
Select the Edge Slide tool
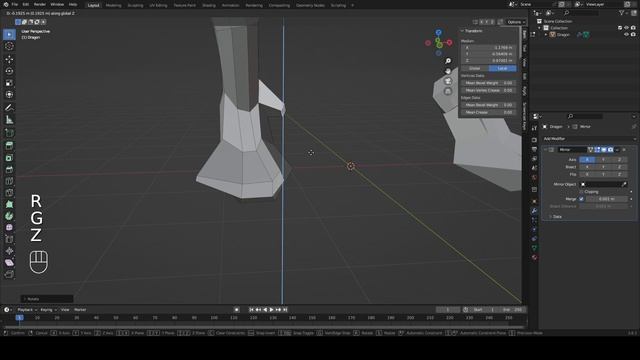(9, 240)
